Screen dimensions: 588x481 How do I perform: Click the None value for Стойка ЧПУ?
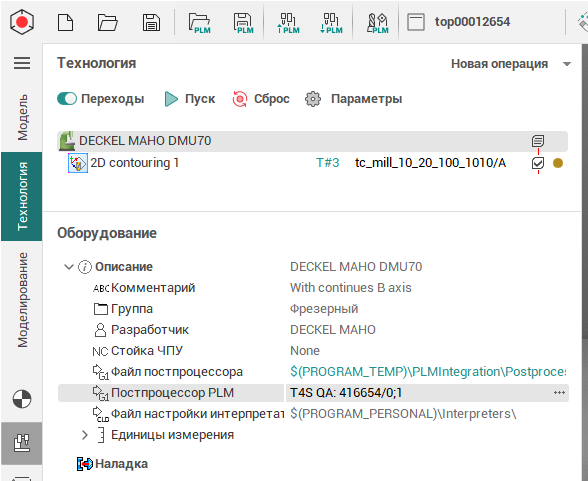[x=305, y=351]
